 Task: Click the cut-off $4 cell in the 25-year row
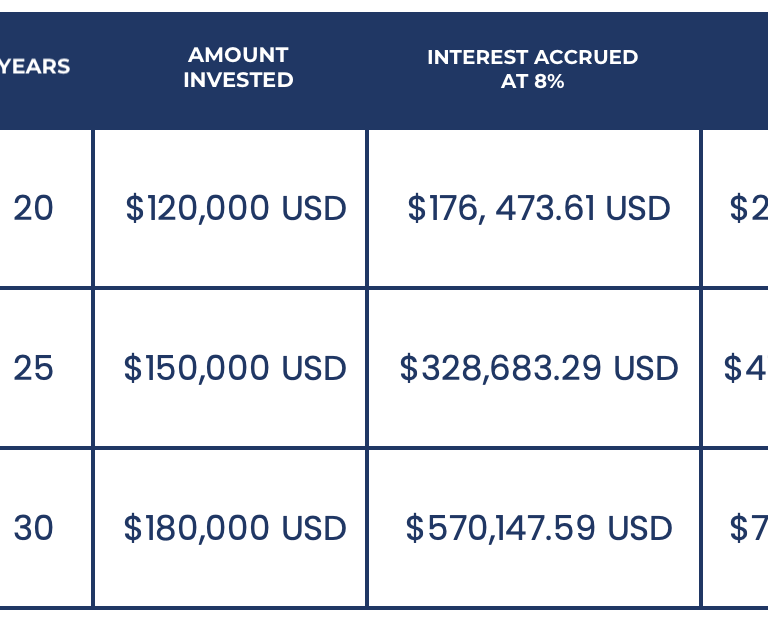click(744, 368)
